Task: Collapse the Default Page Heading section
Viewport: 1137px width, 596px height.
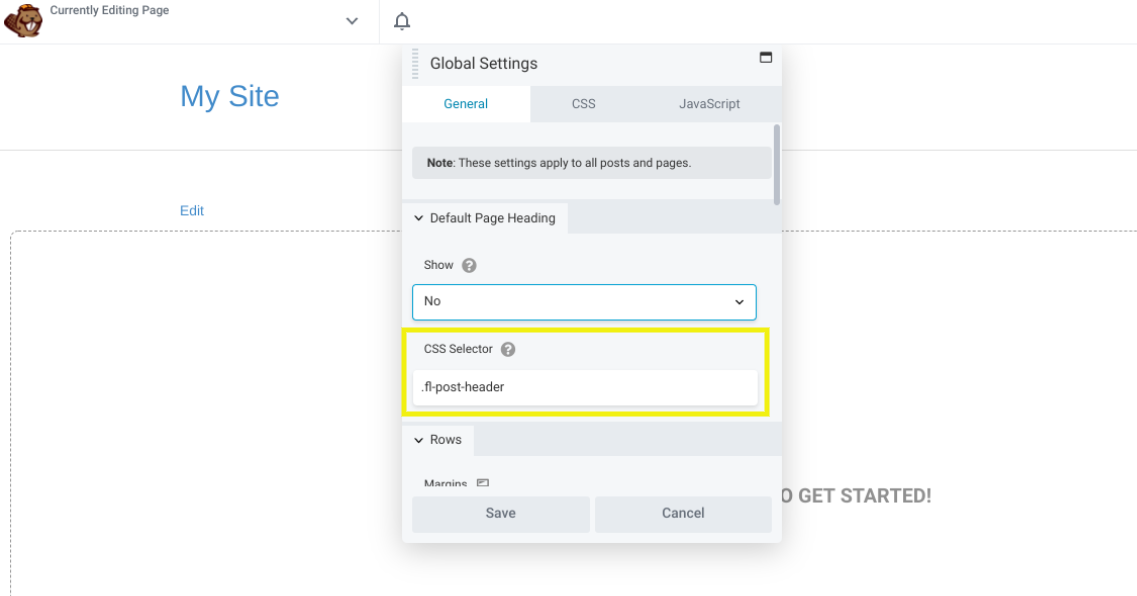Action: coord(419,218)
